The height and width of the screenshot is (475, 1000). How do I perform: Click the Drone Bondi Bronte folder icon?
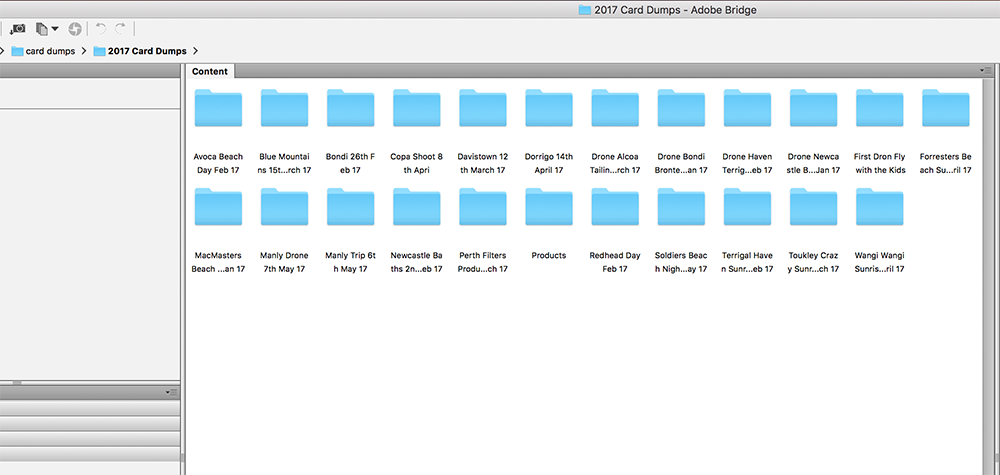coord(681,108)
